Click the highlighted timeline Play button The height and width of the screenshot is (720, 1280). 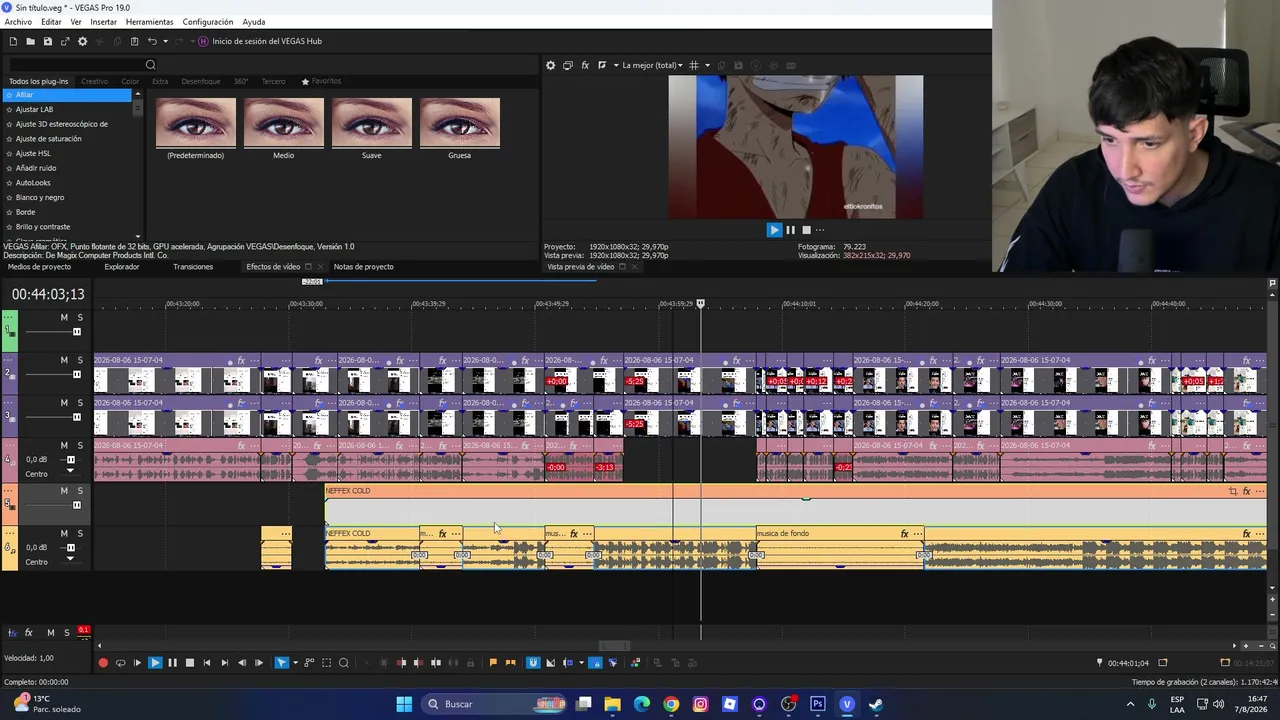click(155, 663)
